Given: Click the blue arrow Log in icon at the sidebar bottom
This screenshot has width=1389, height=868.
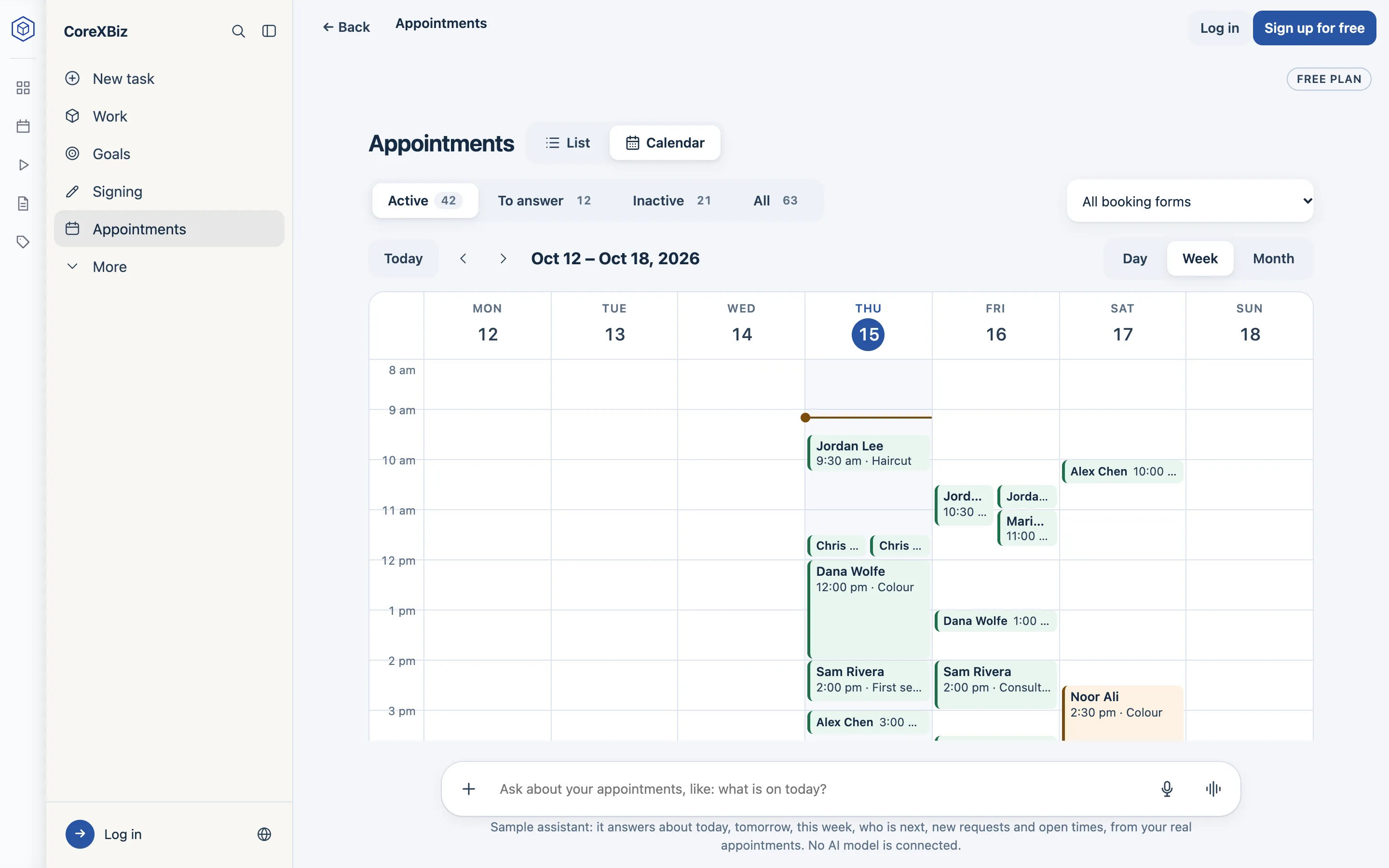Looking at the screenshot, I should (80, 834).
